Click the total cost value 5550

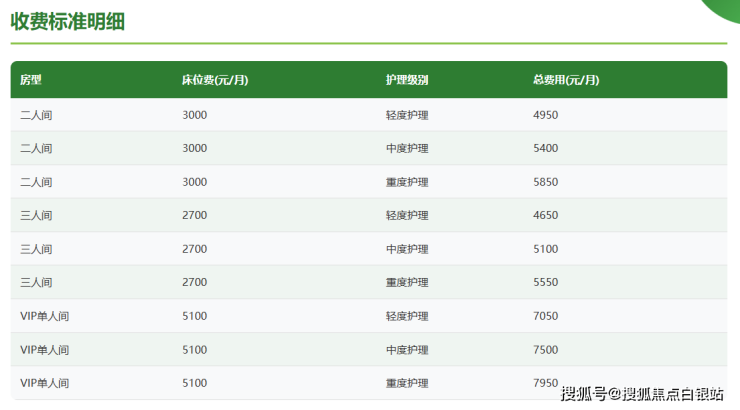pyautogui.click(x=546, y=283)
